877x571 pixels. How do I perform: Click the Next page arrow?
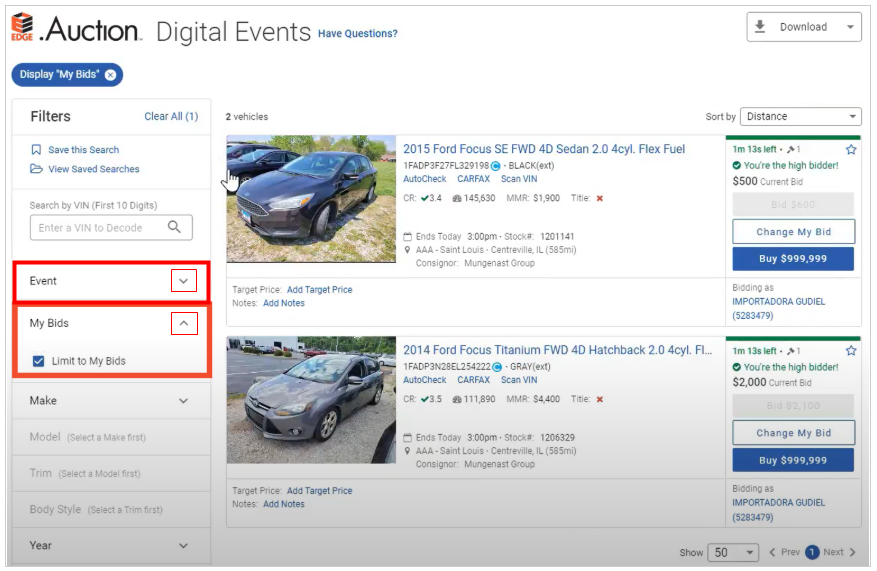(x=852, y=553)
